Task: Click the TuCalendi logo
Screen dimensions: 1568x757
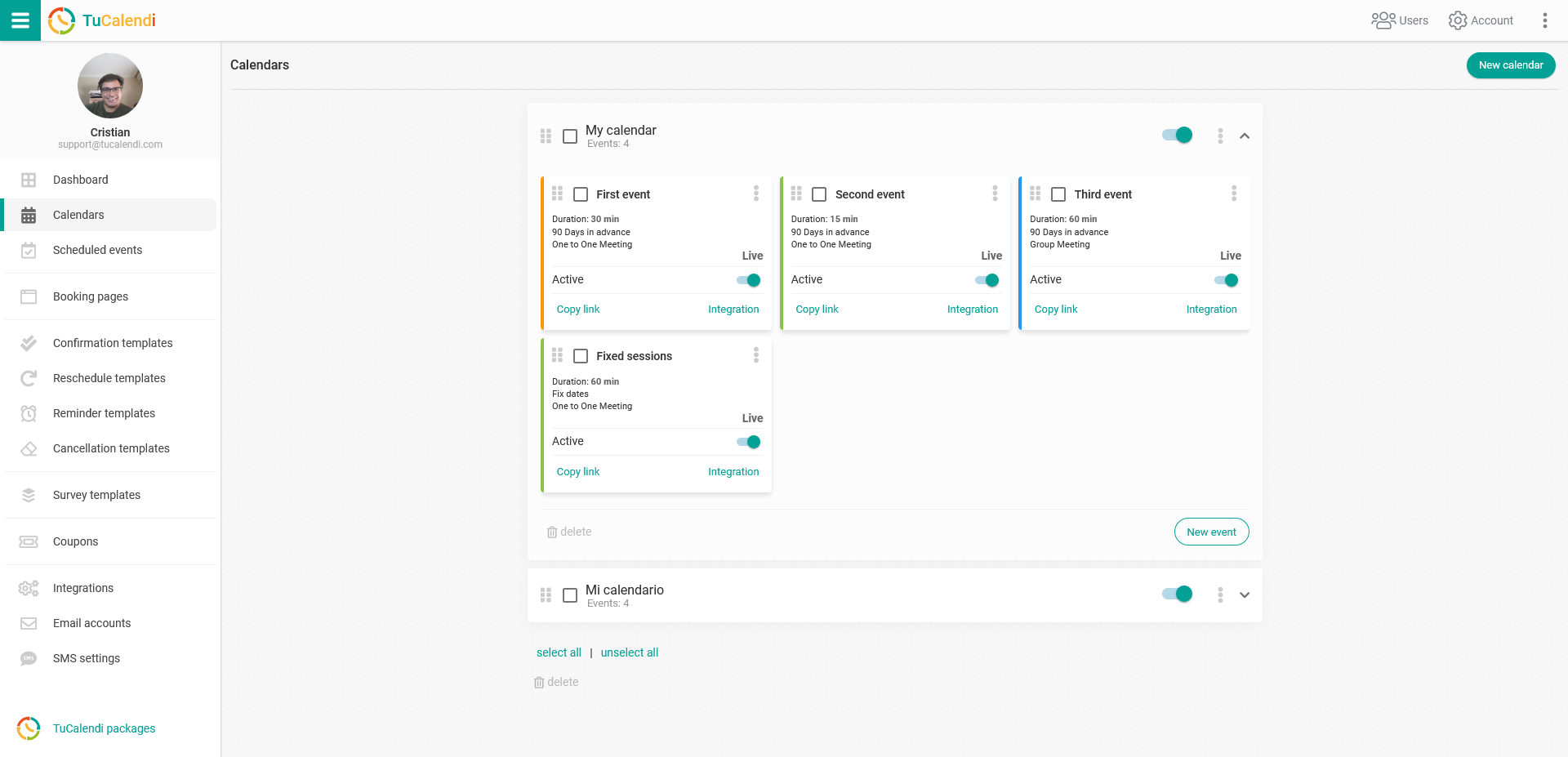Action: click(102, 20)
